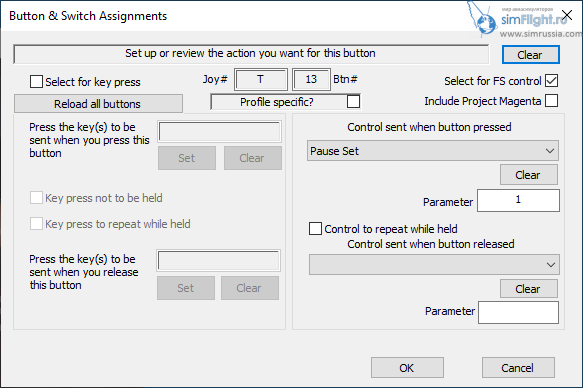This screenshot has height=388, width=583.
Task: Close the dialog with the X button
Action: (567, 15)
